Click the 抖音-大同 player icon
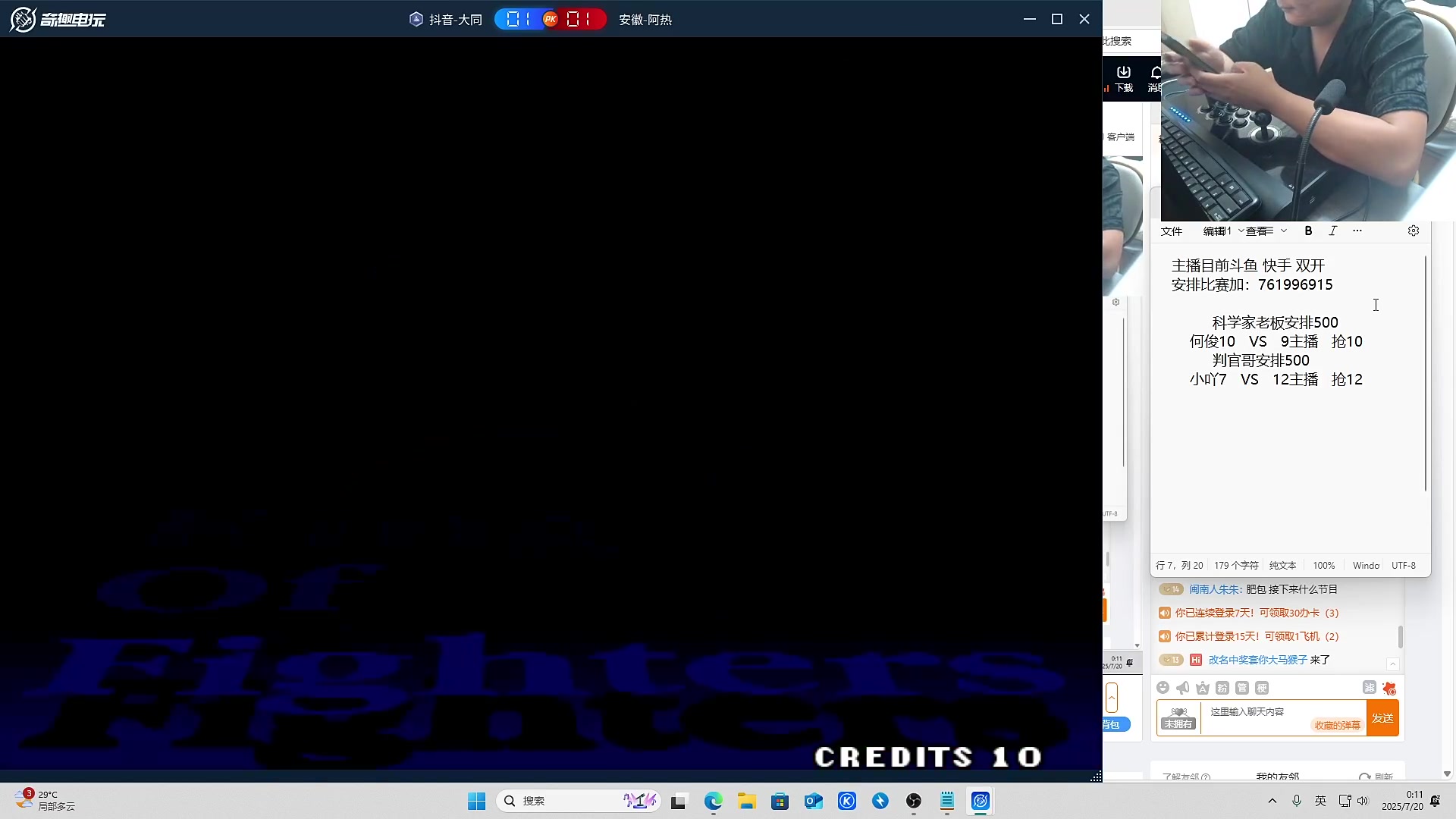Screen dimensions: 1456x819 pos(416,19)
